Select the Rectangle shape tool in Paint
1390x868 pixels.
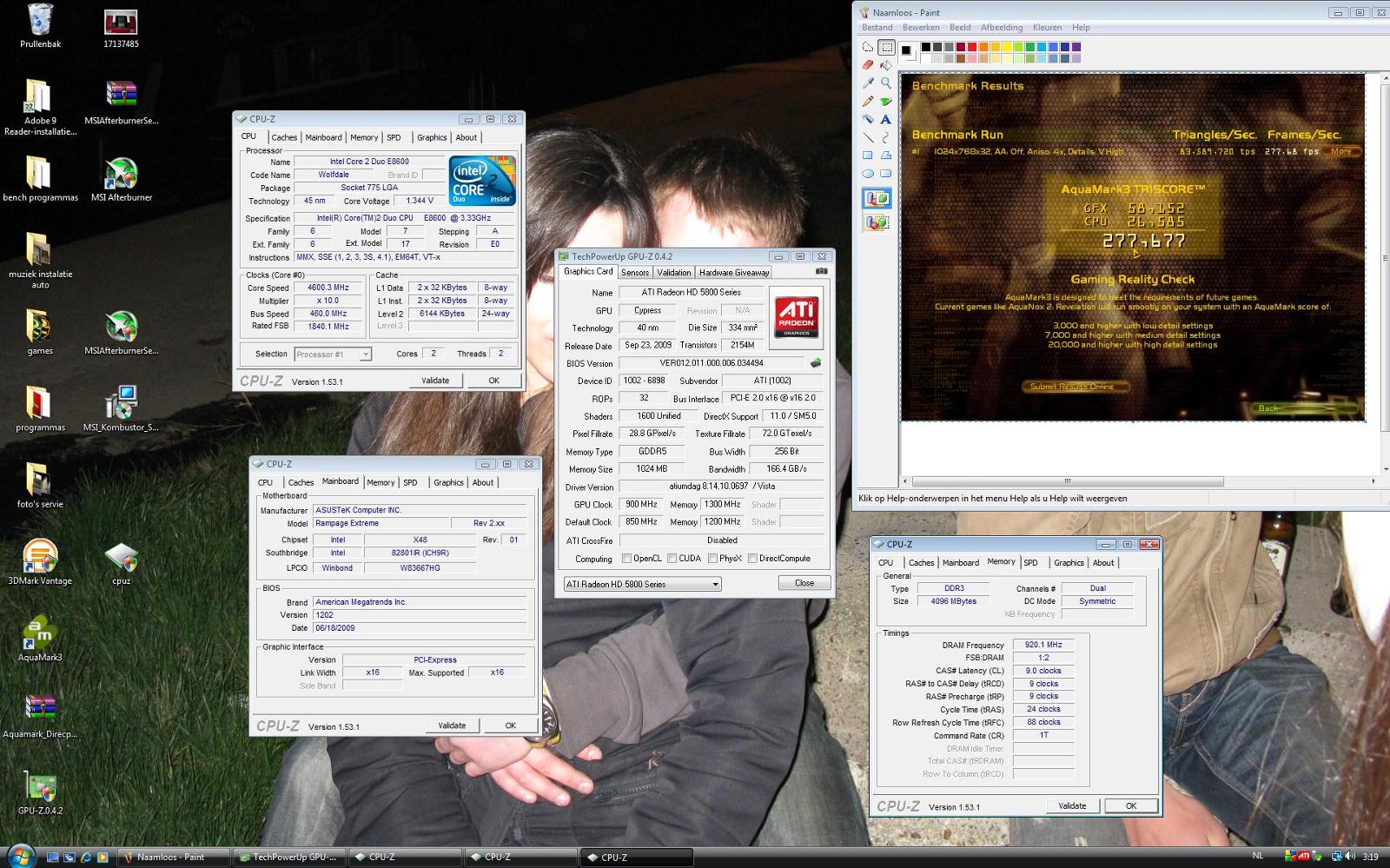[868, 156]
